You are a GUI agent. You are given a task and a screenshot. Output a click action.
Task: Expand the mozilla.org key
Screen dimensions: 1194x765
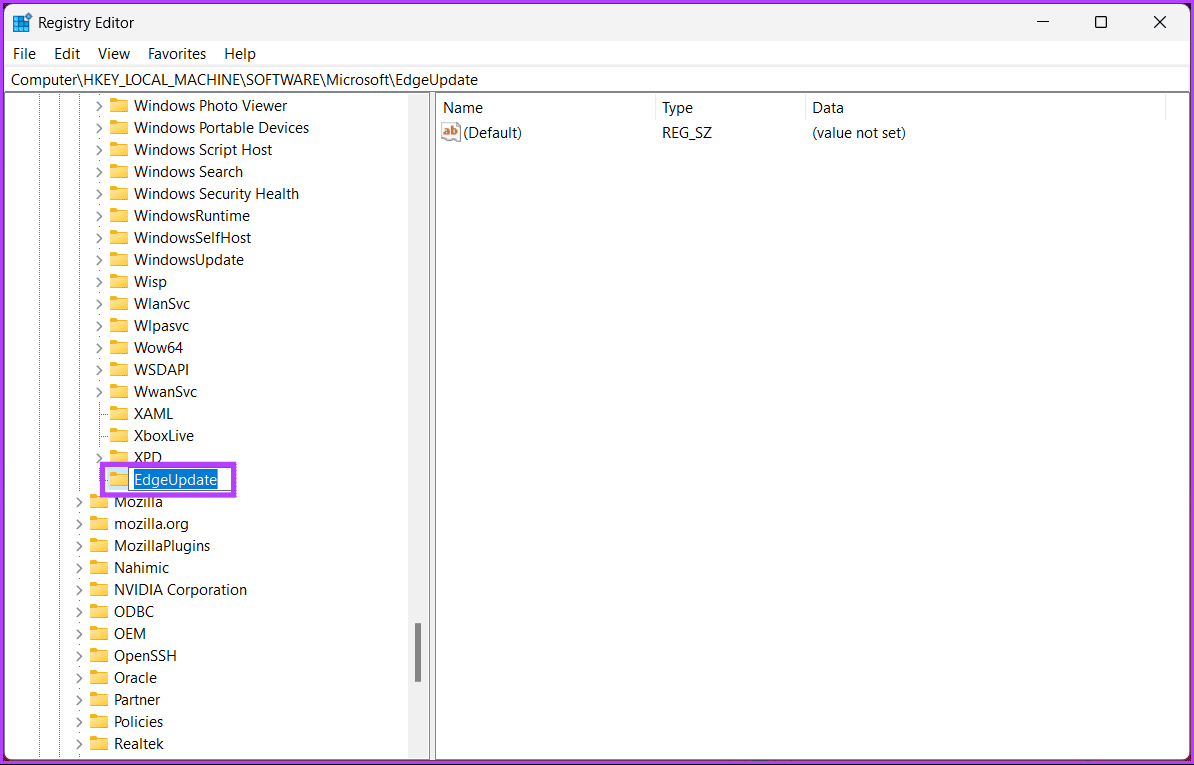click(79, 524)
